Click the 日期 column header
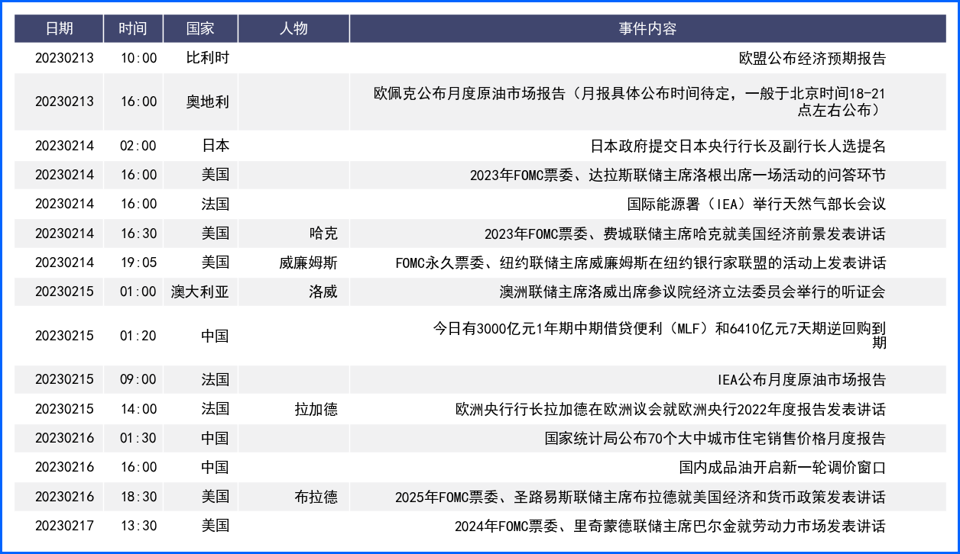This screenshot has width=960, height=554. click(x=59, y=29)
